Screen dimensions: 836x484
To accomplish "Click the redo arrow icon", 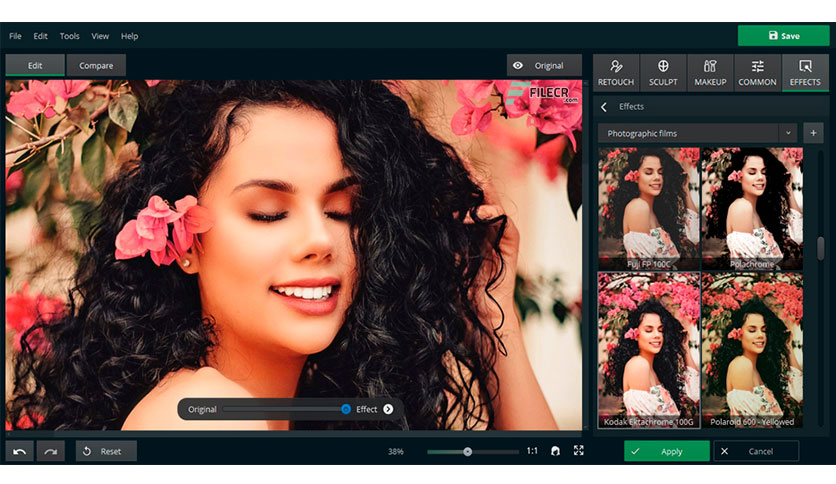I will tap(51, 451).
